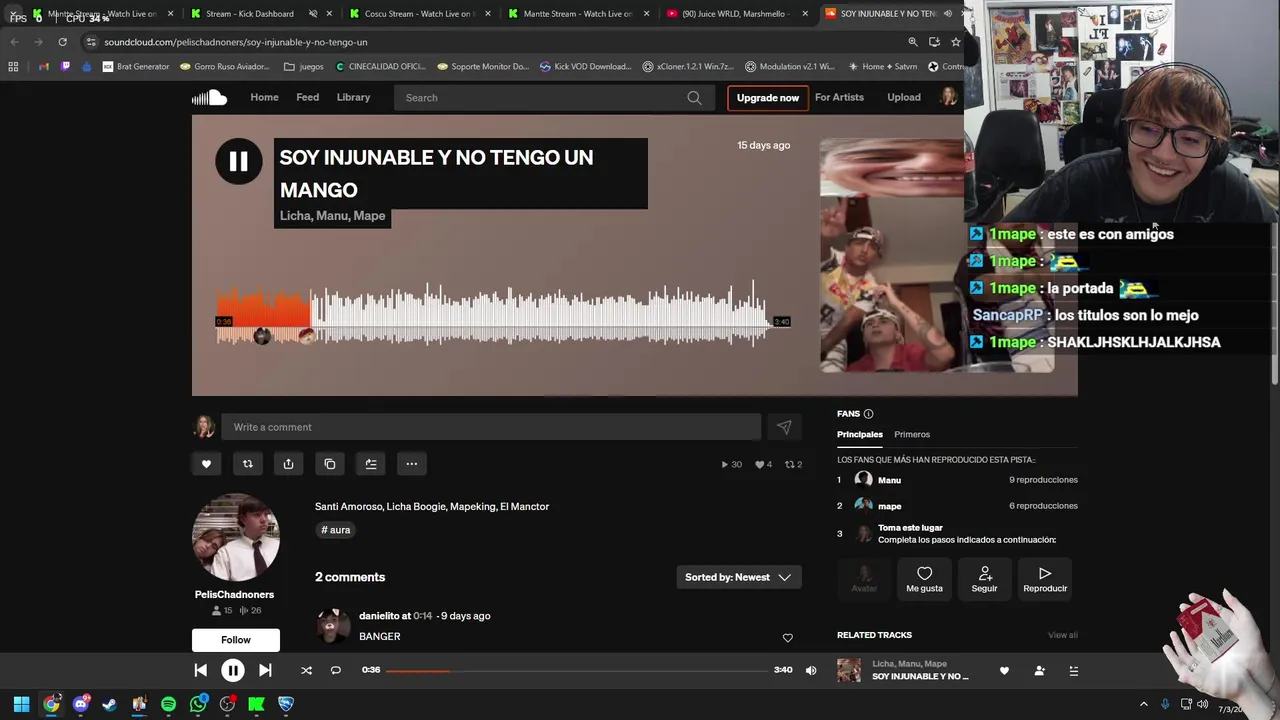This screenshot has height=720, width=1280.
Task: Send the comment with the arrow icon
Action: (784, 427)
